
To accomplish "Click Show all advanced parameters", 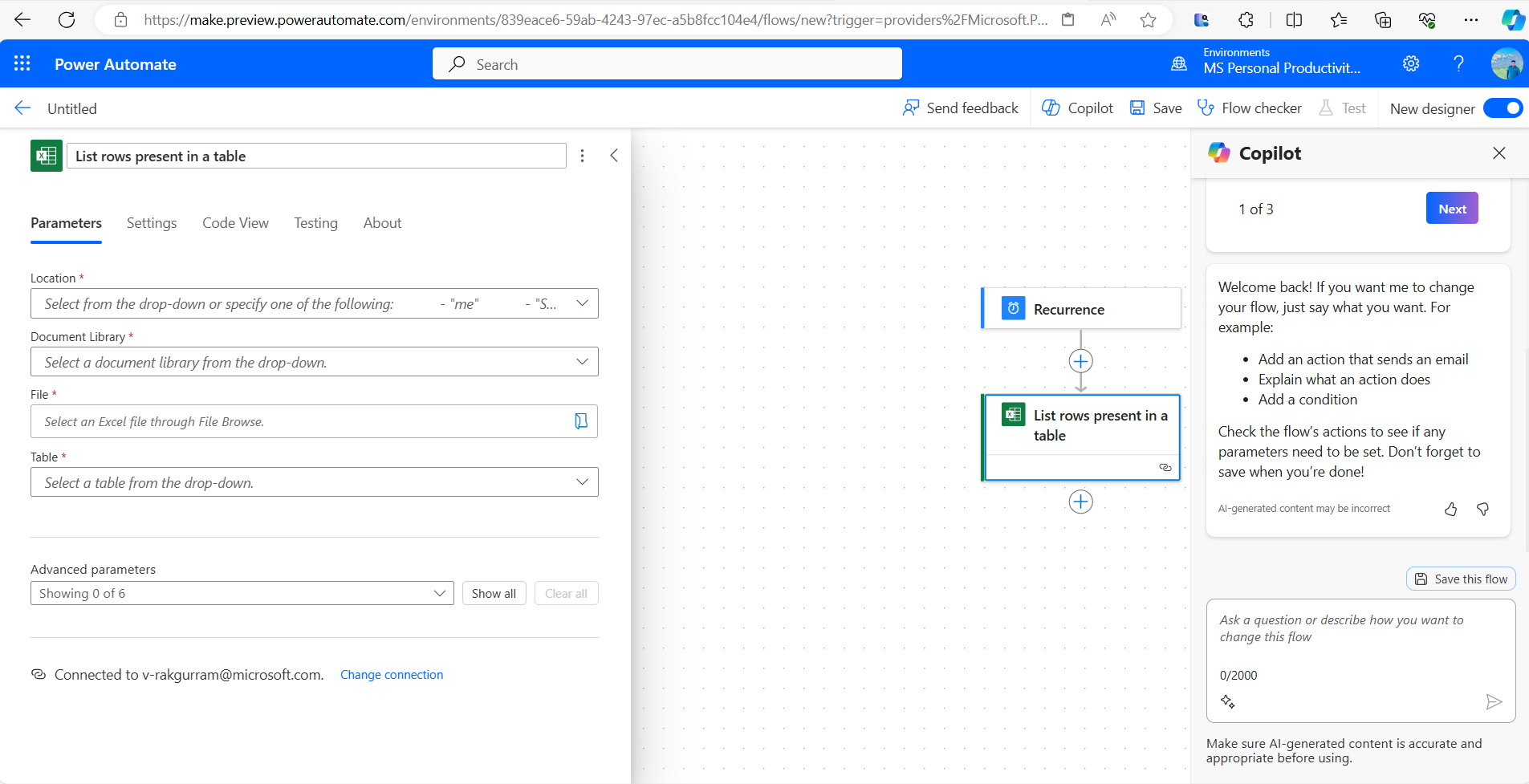I will click(x=494, y=593).
